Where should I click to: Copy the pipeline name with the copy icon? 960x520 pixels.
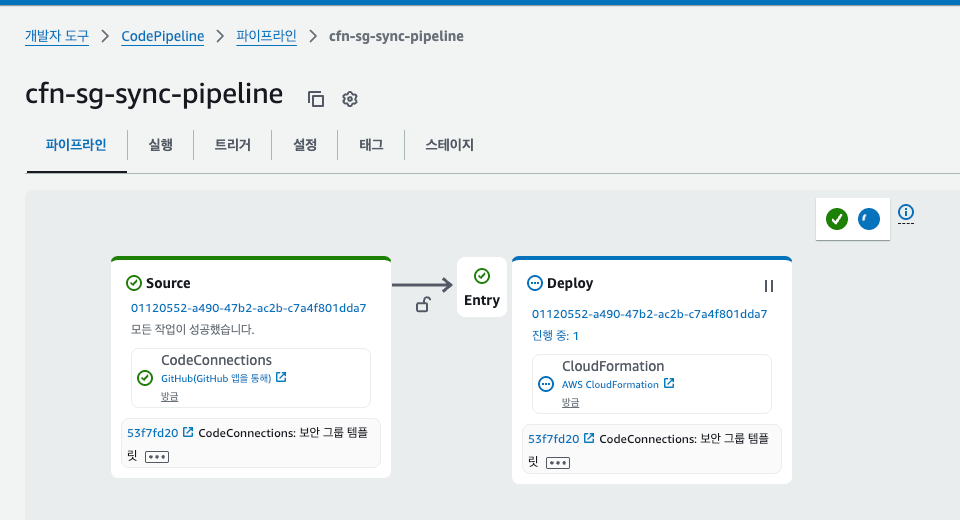[316, 99]
